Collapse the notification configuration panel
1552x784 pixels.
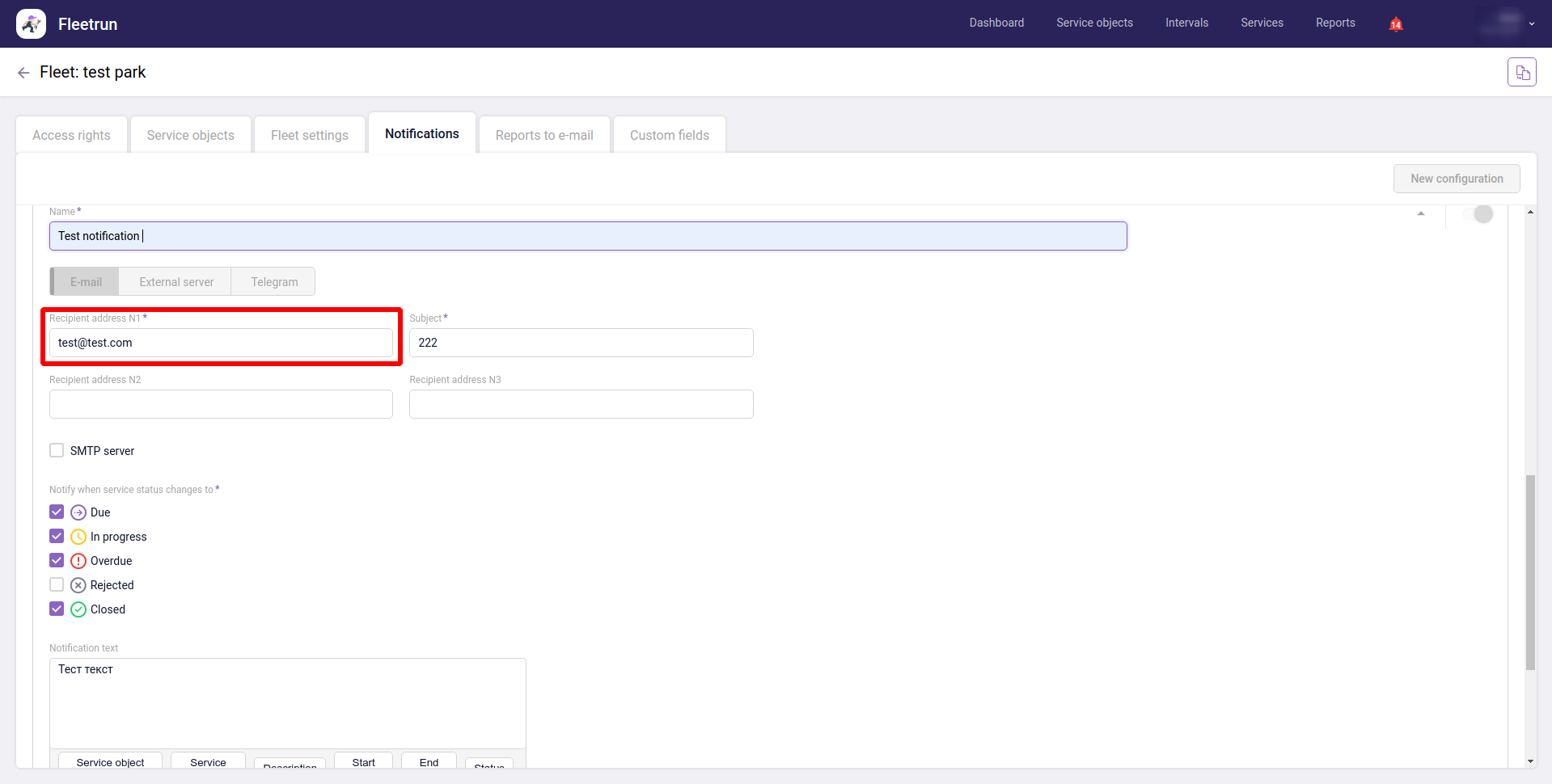click(1420, 214)
